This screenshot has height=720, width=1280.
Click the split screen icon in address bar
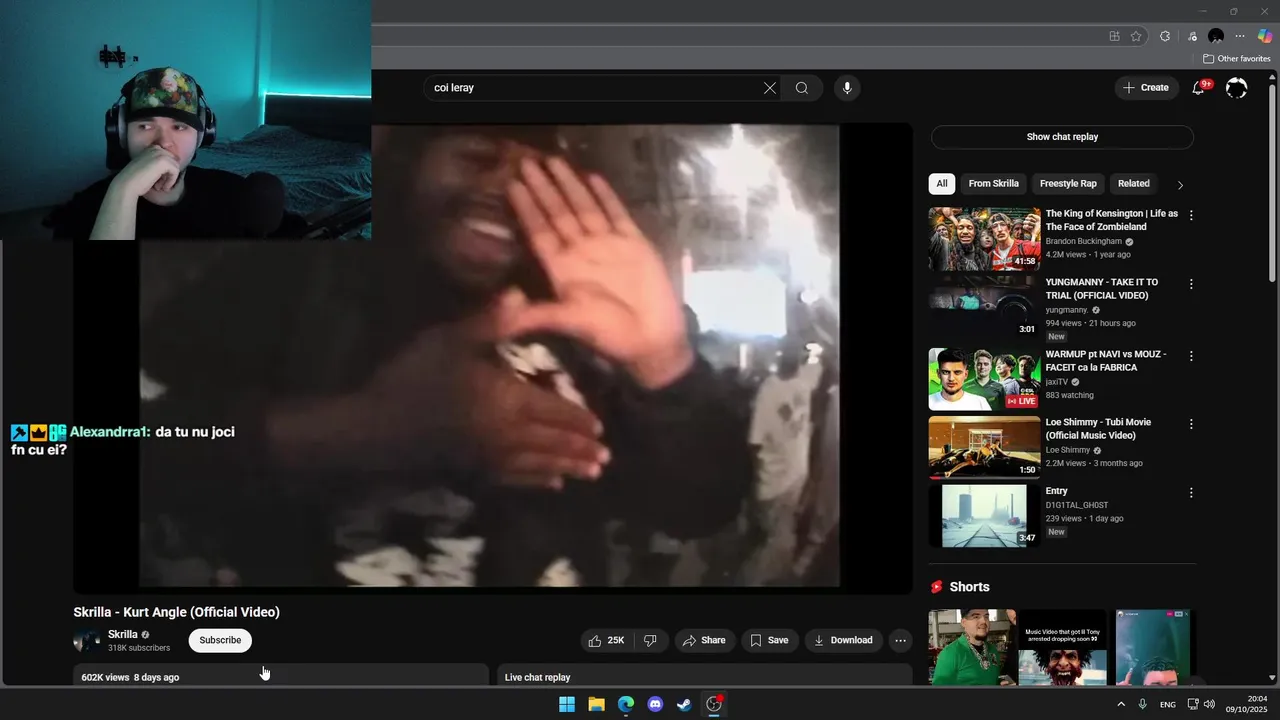(1115, 36)
